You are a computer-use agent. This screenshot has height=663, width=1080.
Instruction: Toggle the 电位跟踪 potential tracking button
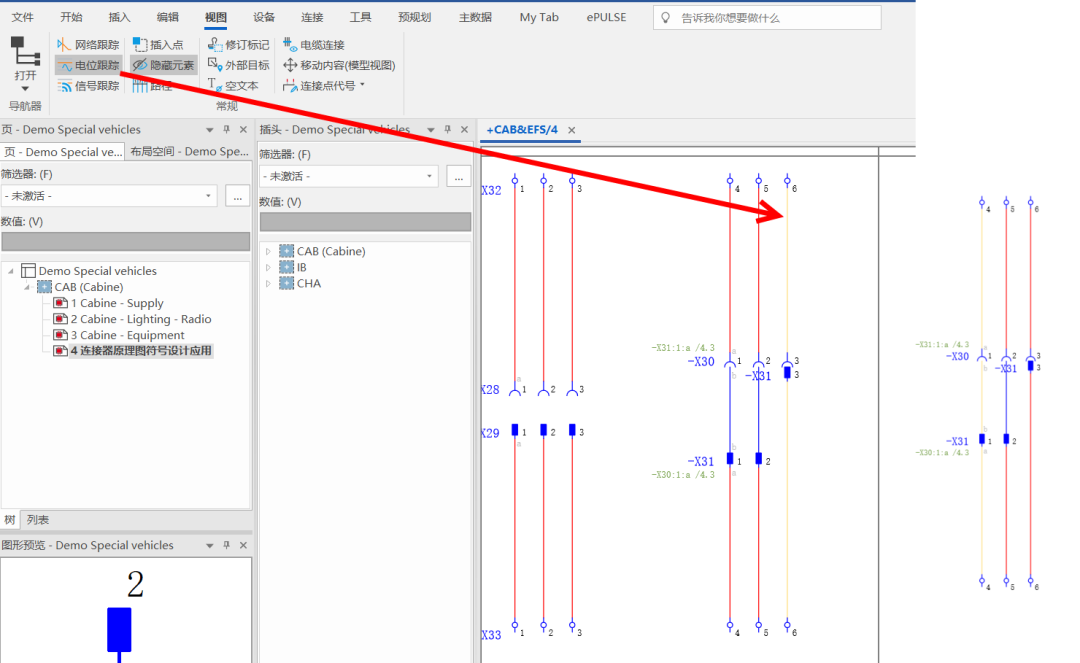click(88, 65)
